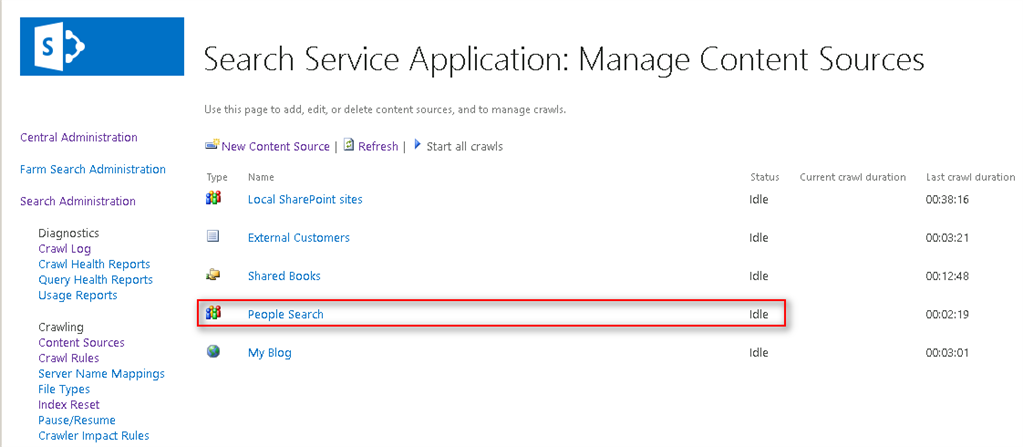Viewport: 1023px width, 447px height.
Task: Click the Start all crawls button
Action: point(464,146)
